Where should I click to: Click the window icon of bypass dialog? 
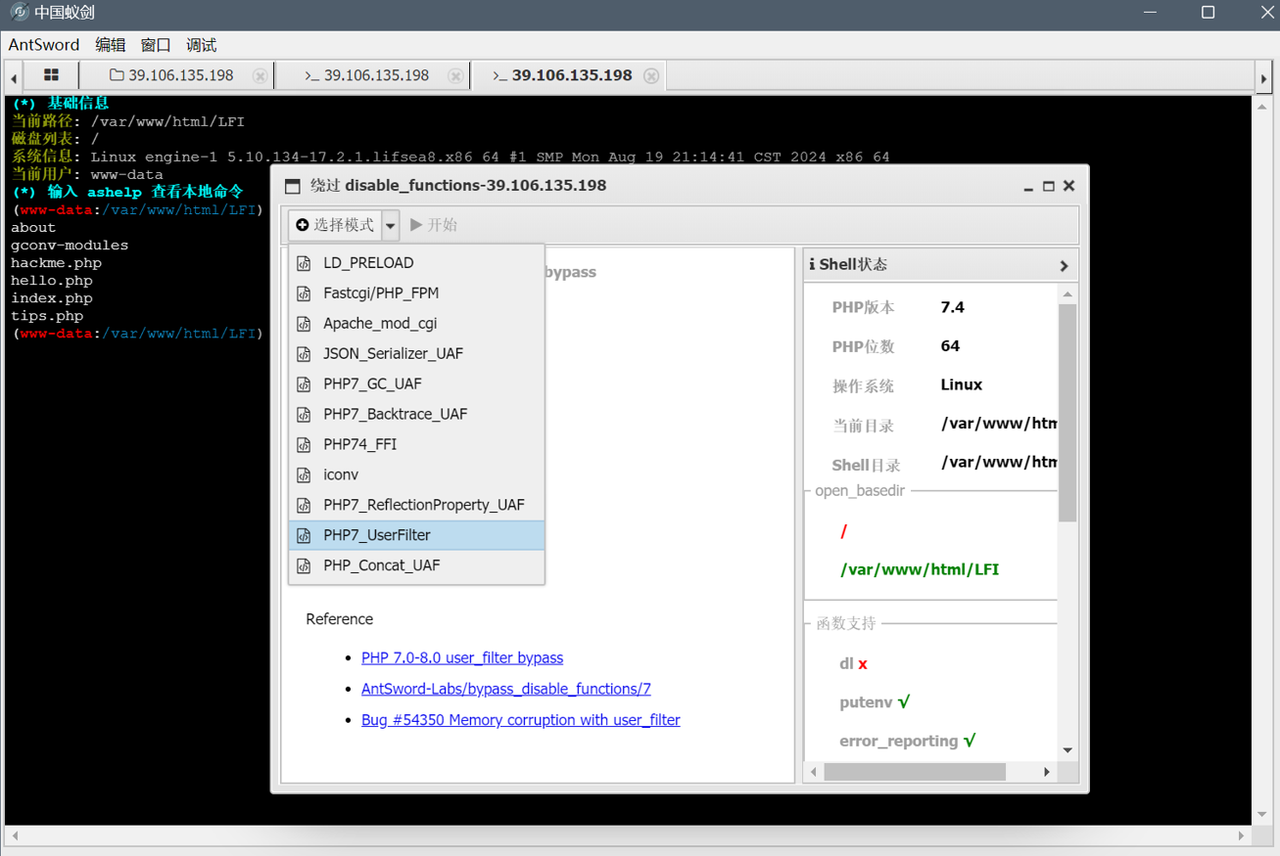(292, 186)
